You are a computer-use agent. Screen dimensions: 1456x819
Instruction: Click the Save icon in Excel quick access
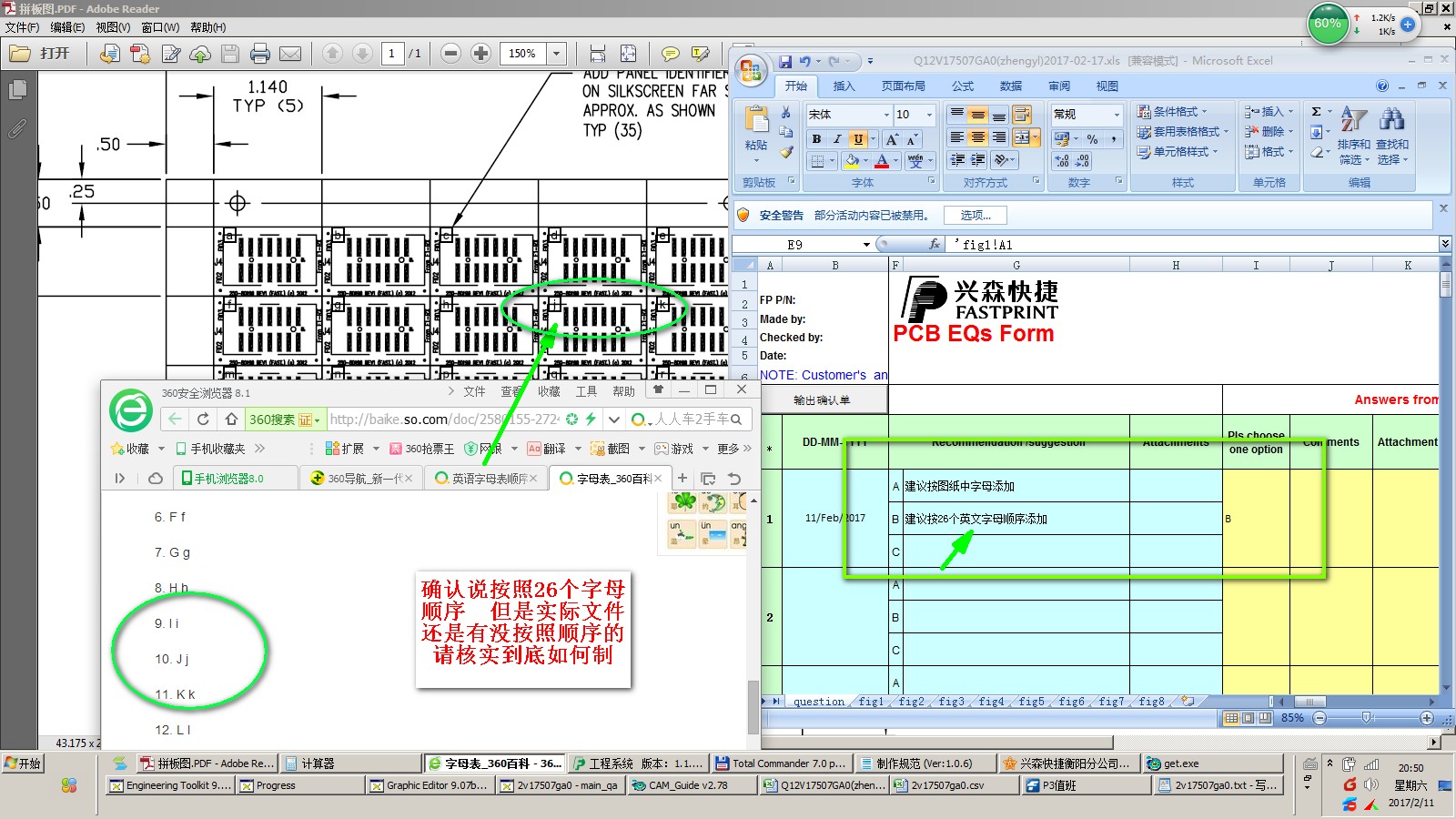[x=785, y=62]
